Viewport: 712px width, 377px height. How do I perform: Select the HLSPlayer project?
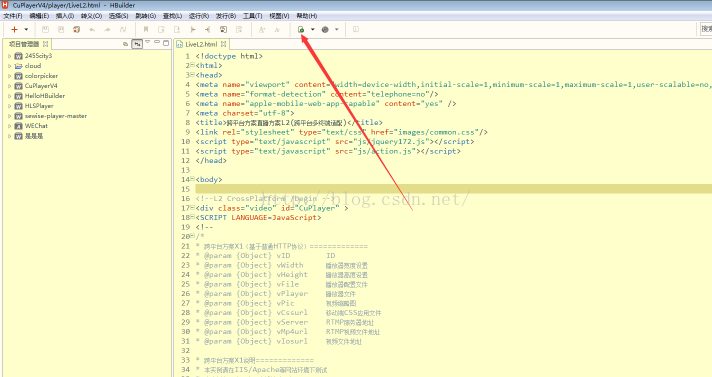[x=39, y=106]
